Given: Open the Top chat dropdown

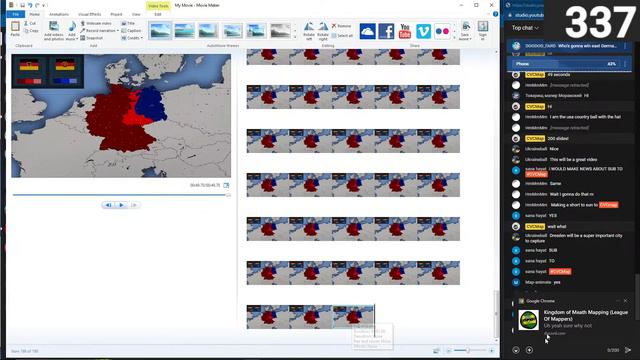Looking at the screenshot, I should tap(525, 28).
